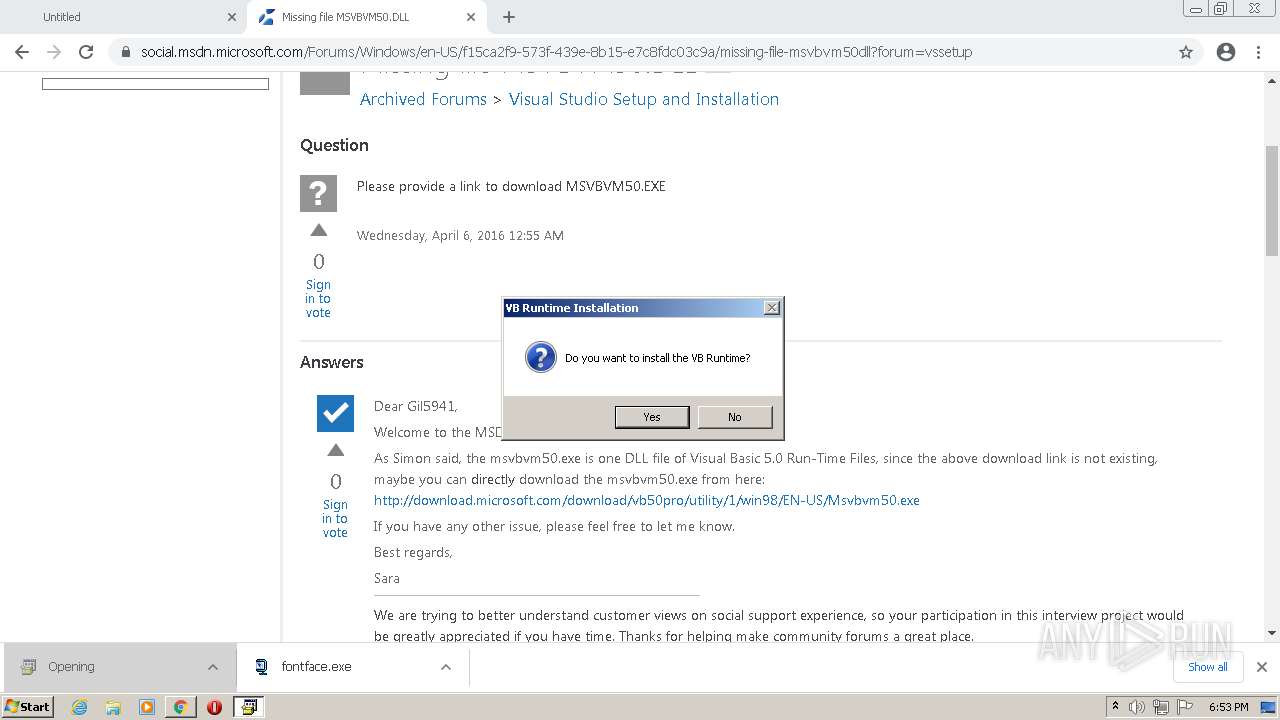Screen dimensions: 1280x720
Task: Go back to previous page
Action: pos(22,52)
